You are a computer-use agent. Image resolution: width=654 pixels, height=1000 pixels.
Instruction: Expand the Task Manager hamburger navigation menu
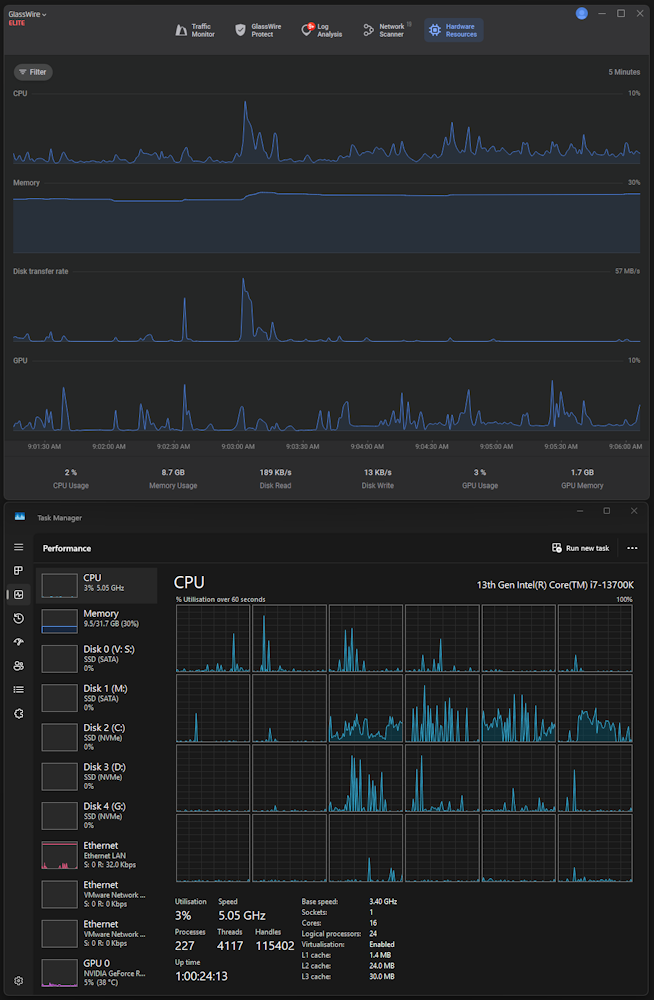point(19,547)
